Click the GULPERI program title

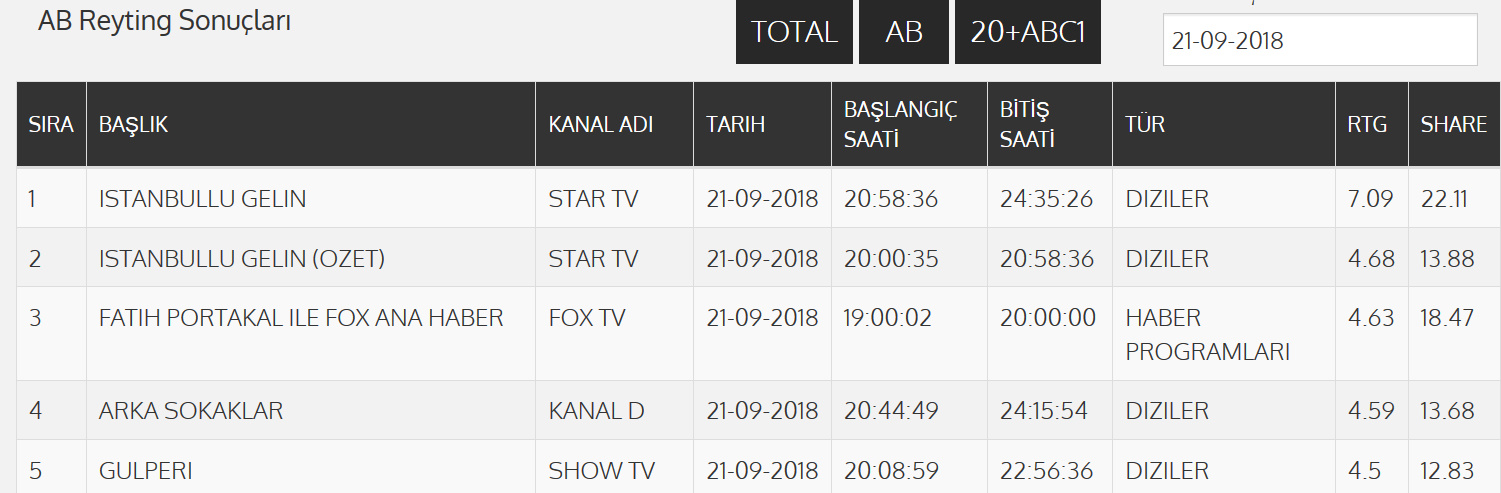[x=146, y=471]
